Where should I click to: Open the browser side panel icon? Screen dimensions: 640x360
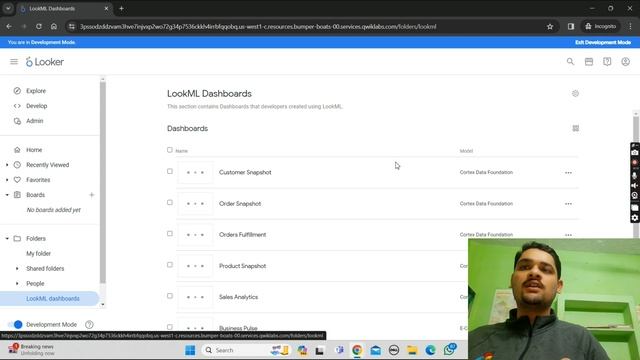click(x=571, y=27)
